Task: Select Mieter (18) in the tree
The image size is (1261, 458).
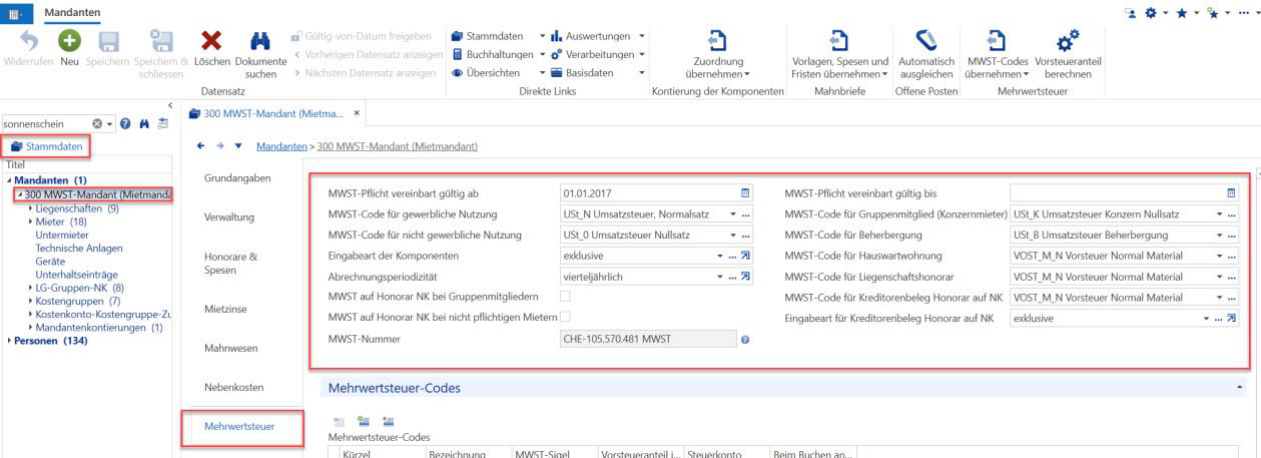Action: click(60, 222)
